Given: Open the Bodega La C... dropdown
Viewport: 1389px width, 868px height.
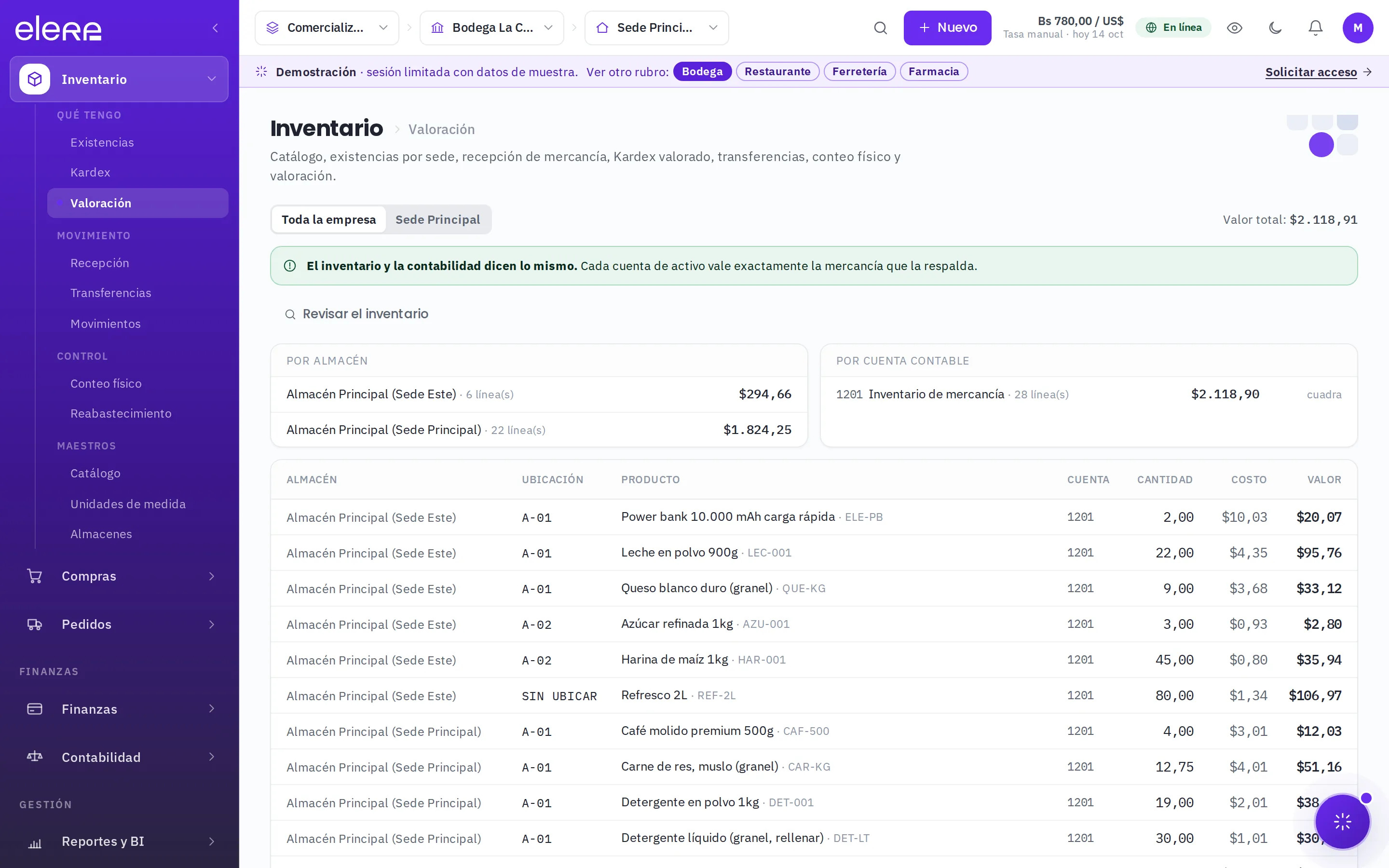Looking at the screenshot, I should [x=491, y=27].
